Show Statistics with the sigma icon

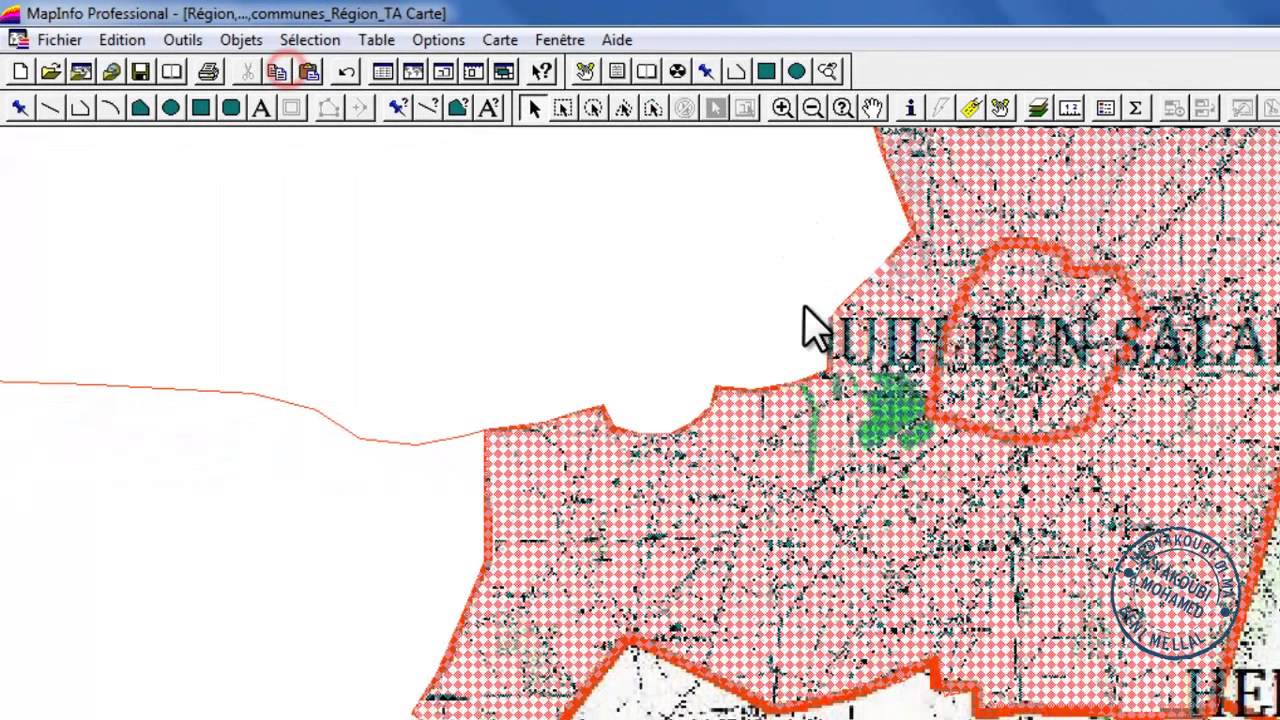1136,108
